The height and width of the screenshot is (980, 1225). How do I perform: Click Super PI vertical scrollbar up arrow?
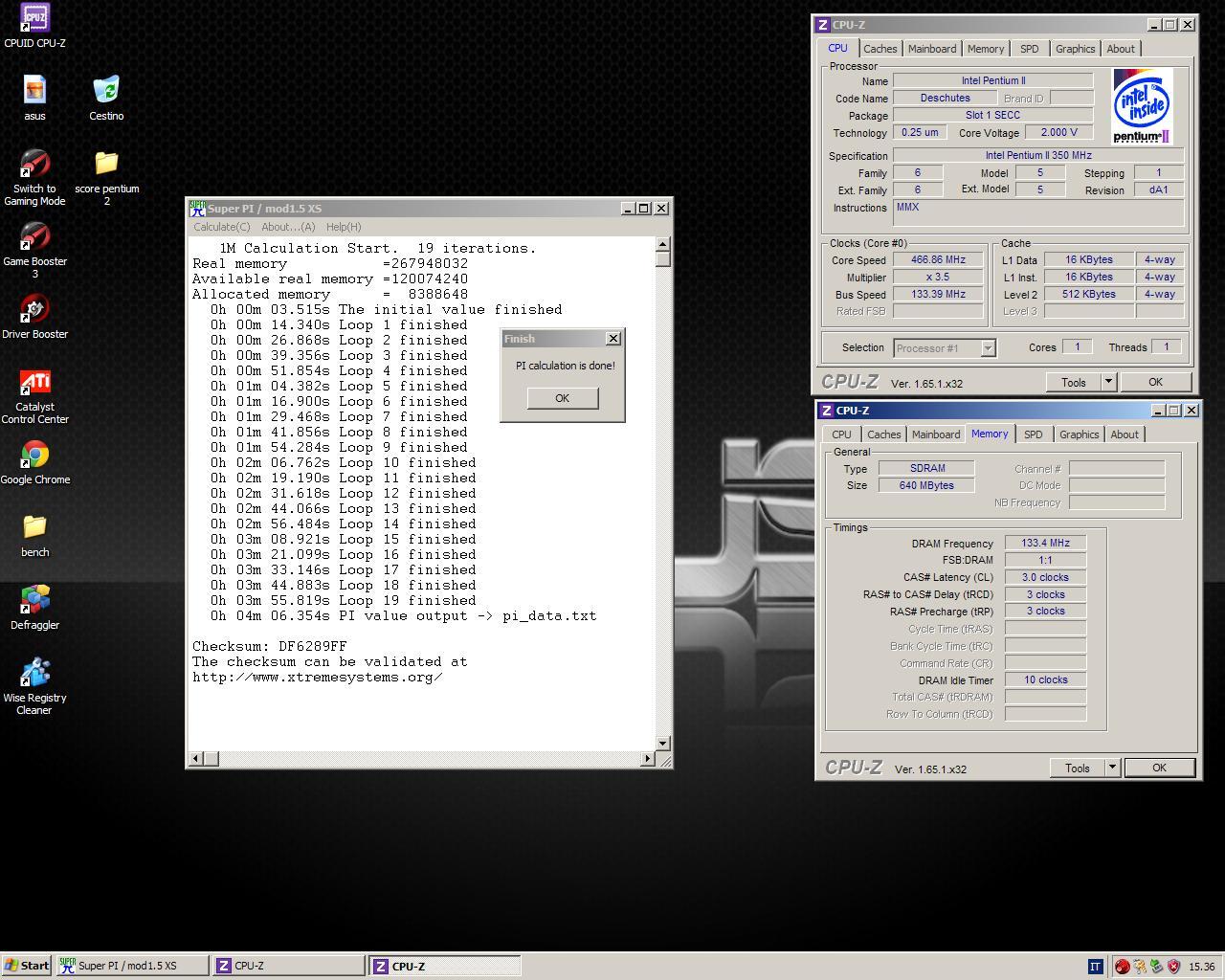tap(662, 245)
